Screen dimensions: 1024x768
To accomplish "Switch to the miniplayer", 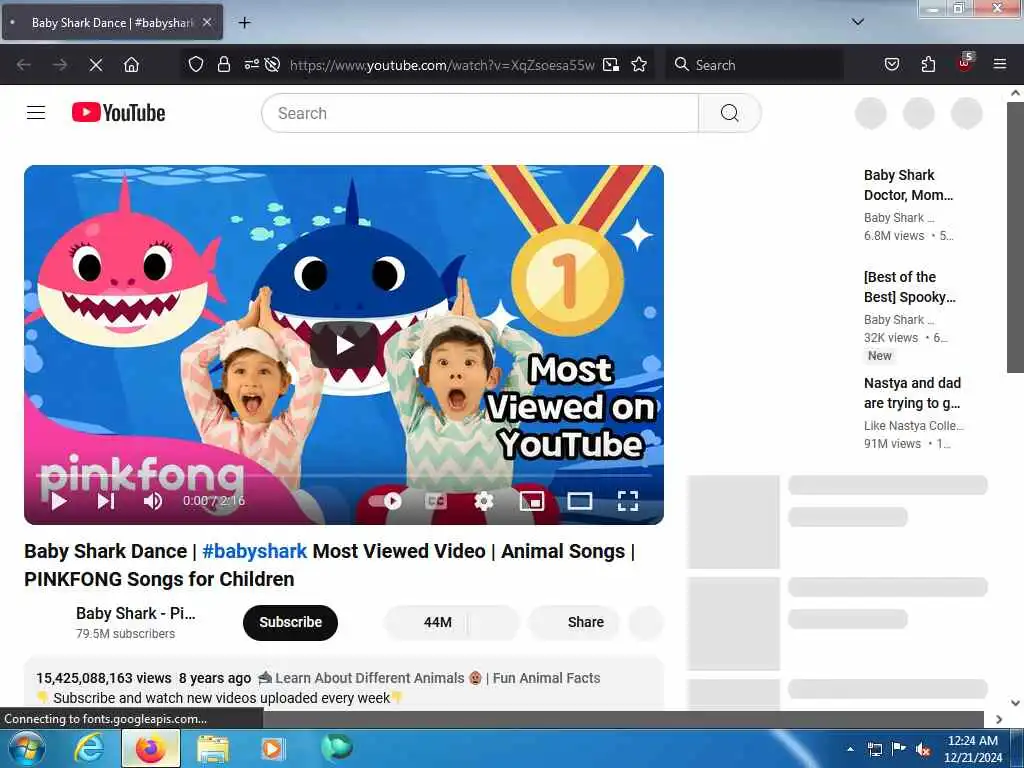I will tap(532, 501).
